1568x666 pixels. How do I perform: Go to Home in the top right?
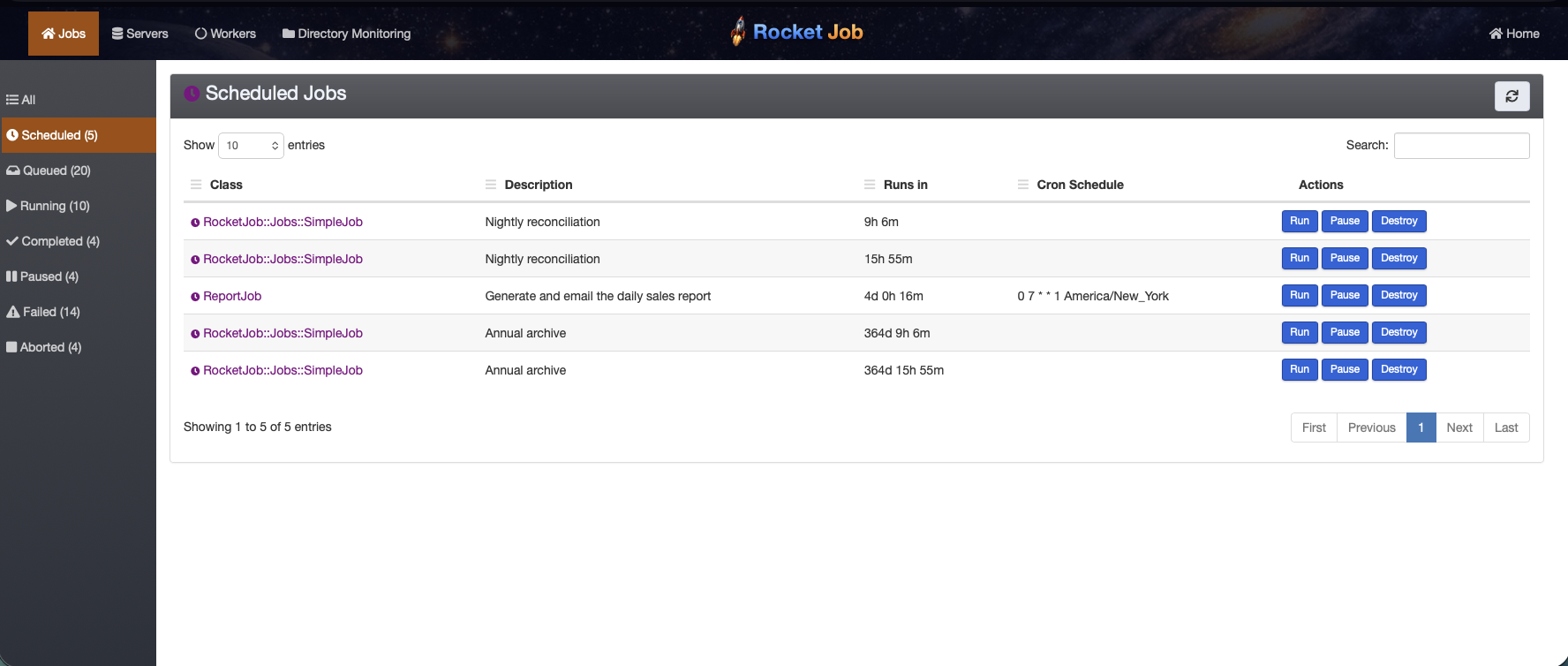click(x=1514, y=34)
